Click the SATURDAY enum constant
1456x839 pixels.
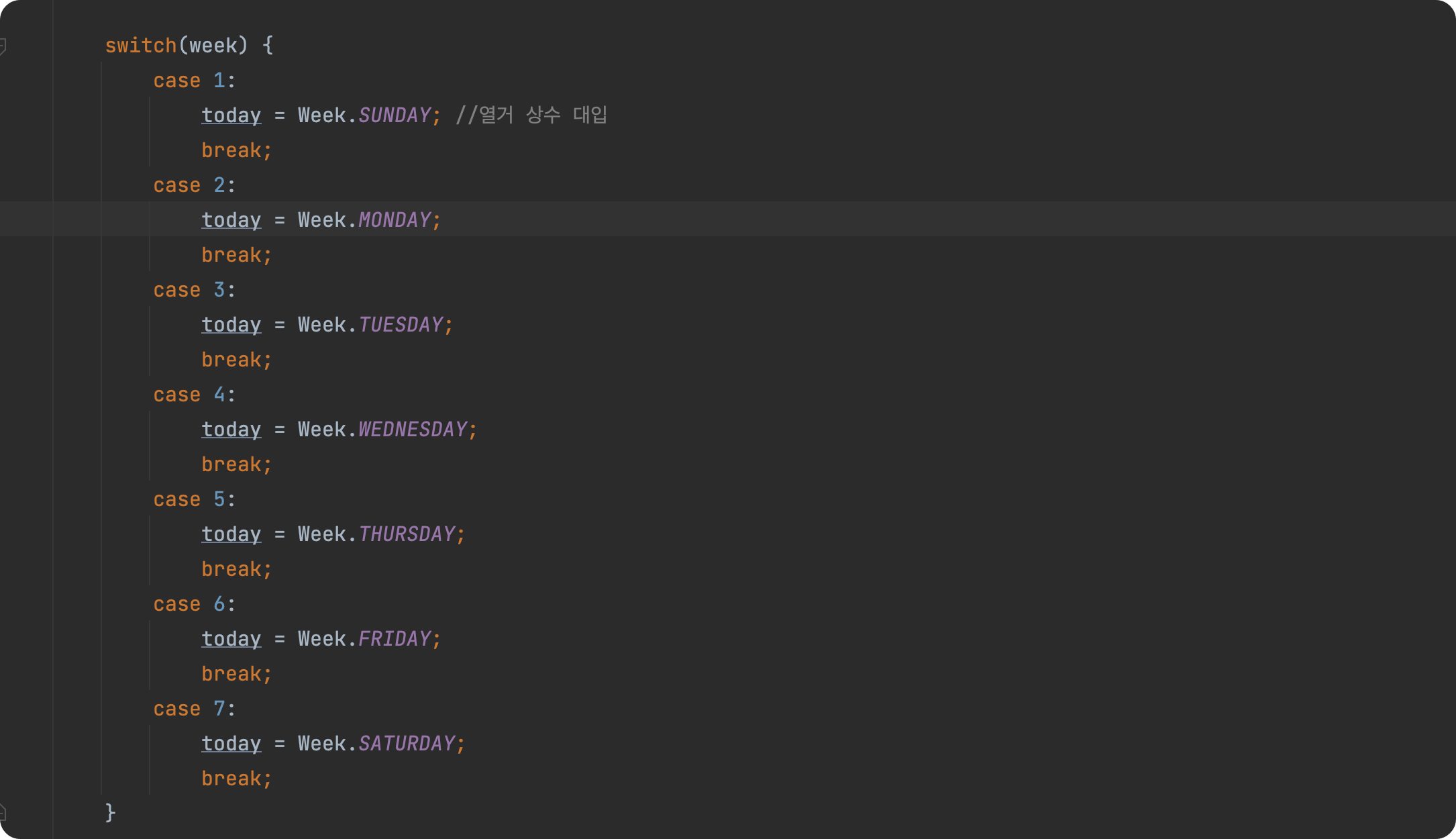(407, 744)
